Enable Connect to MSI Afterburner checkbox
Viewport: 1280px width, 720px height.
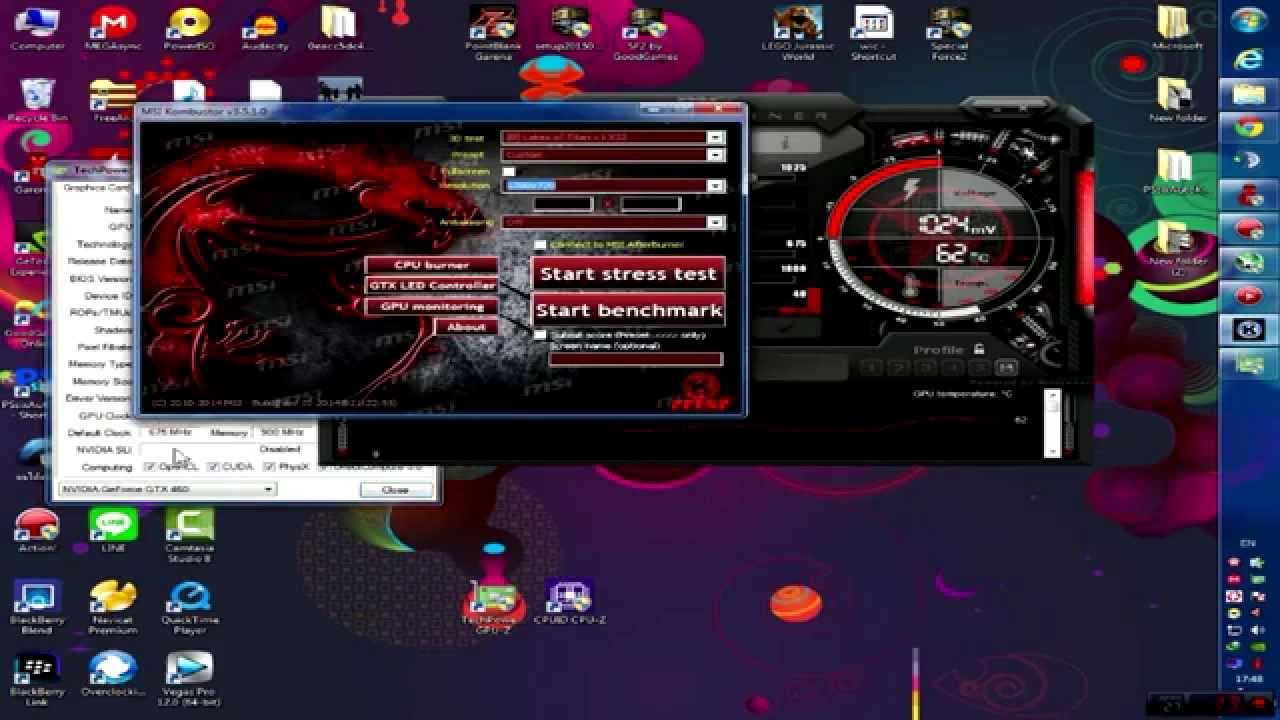tap(540, 244)
